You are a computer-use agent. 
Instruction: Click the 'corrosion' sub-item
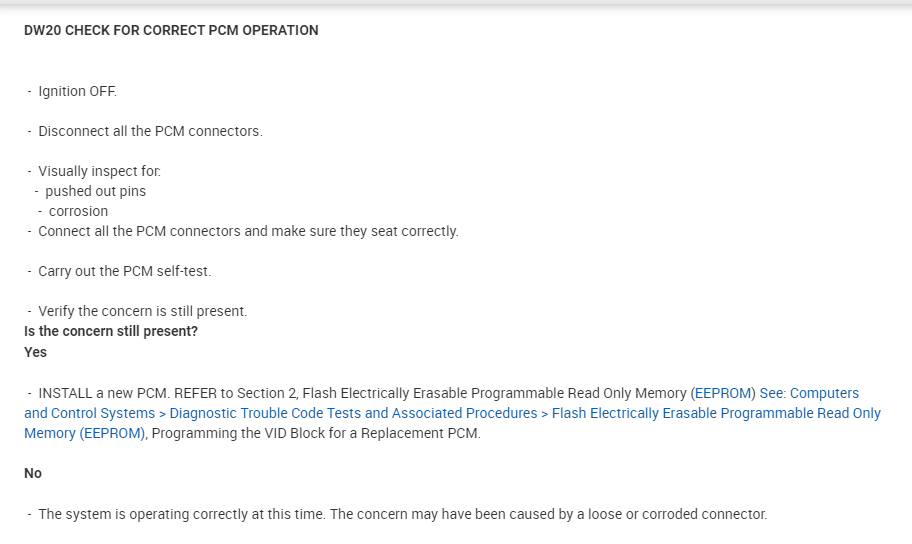point(78,211)
